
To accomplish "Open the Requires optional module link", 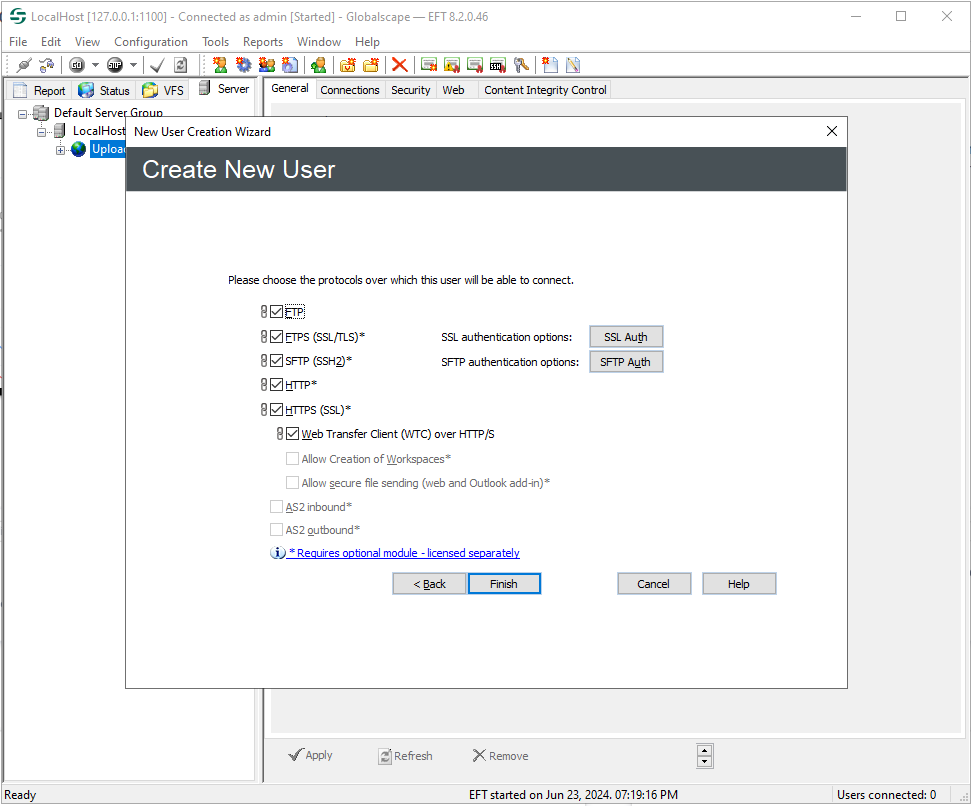I will click(x=404, y=553).
